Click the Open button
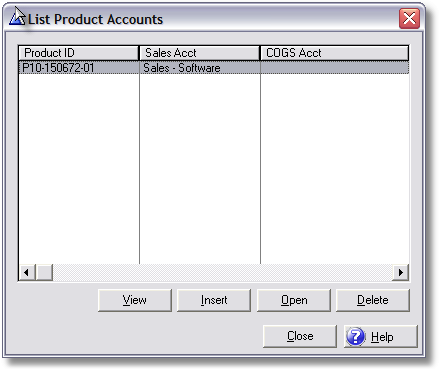Viewport: 440px width, 372px height. (x=294, y=300)
